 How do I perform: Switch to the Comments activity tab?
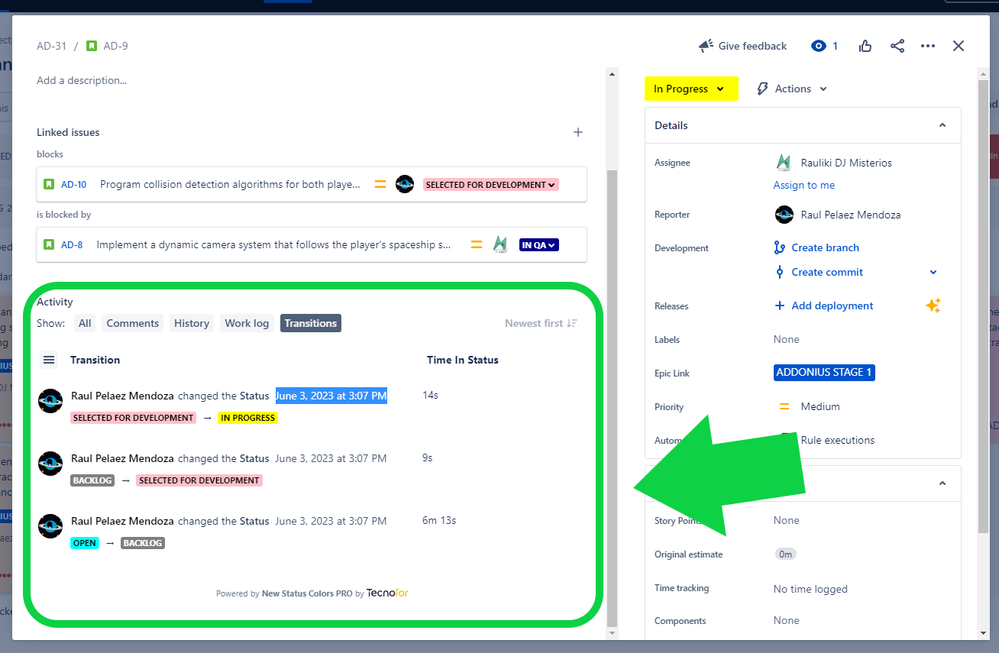coord(132,323)
